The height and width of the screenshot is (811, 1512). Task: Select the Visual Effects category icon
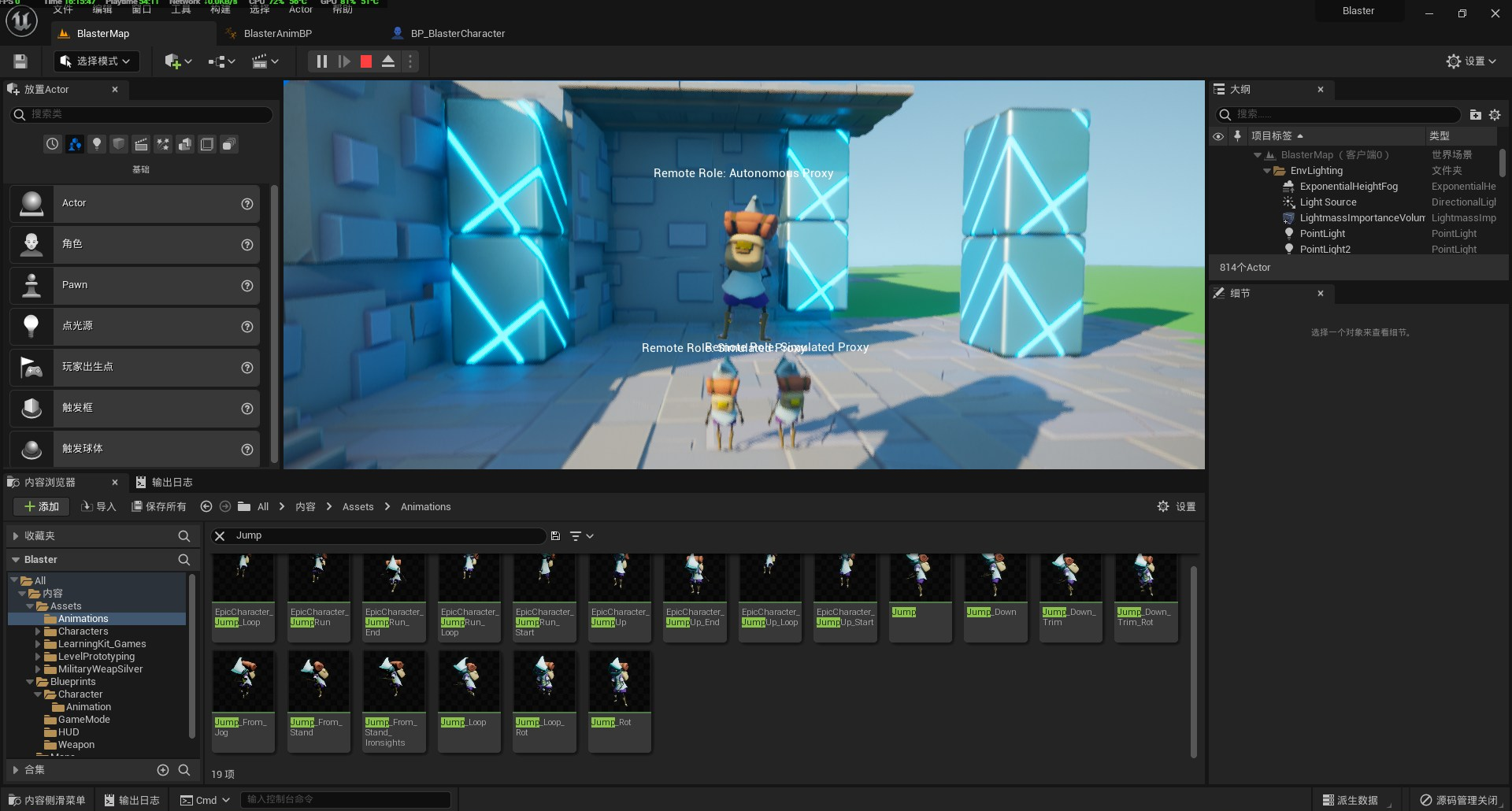(x=163, y=144)
